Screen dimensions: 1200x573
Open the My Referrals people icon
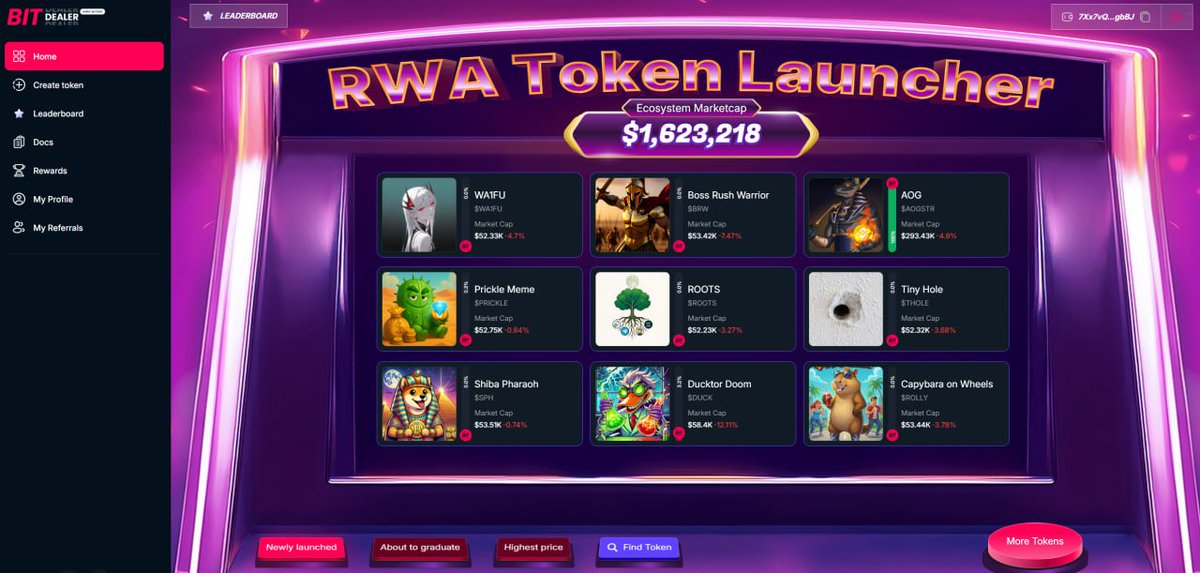19,228
